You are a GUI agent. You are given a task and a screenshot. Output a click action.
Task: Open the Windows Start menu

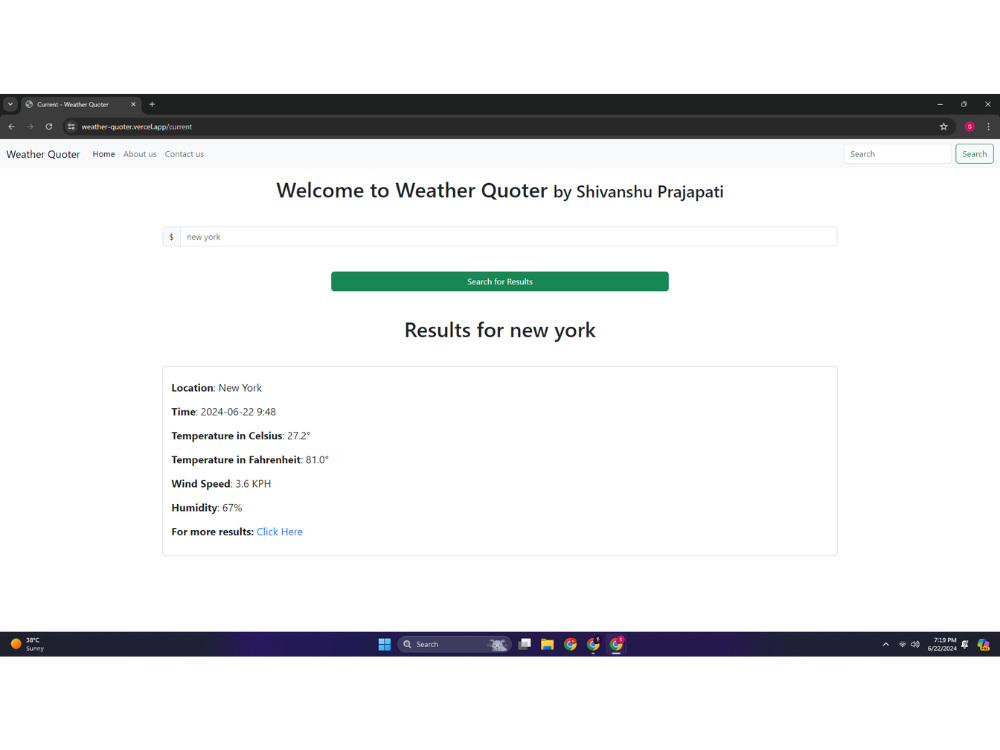point(385,644)
